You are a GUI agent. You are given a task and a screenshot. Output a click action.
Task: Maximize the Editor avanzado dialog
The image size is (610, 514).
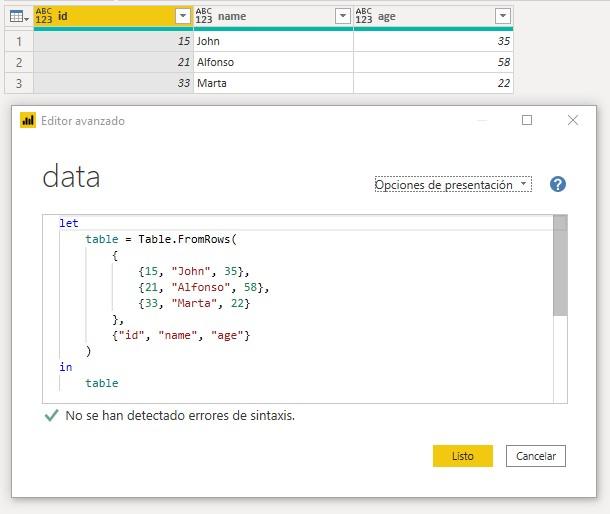[527, 120]
